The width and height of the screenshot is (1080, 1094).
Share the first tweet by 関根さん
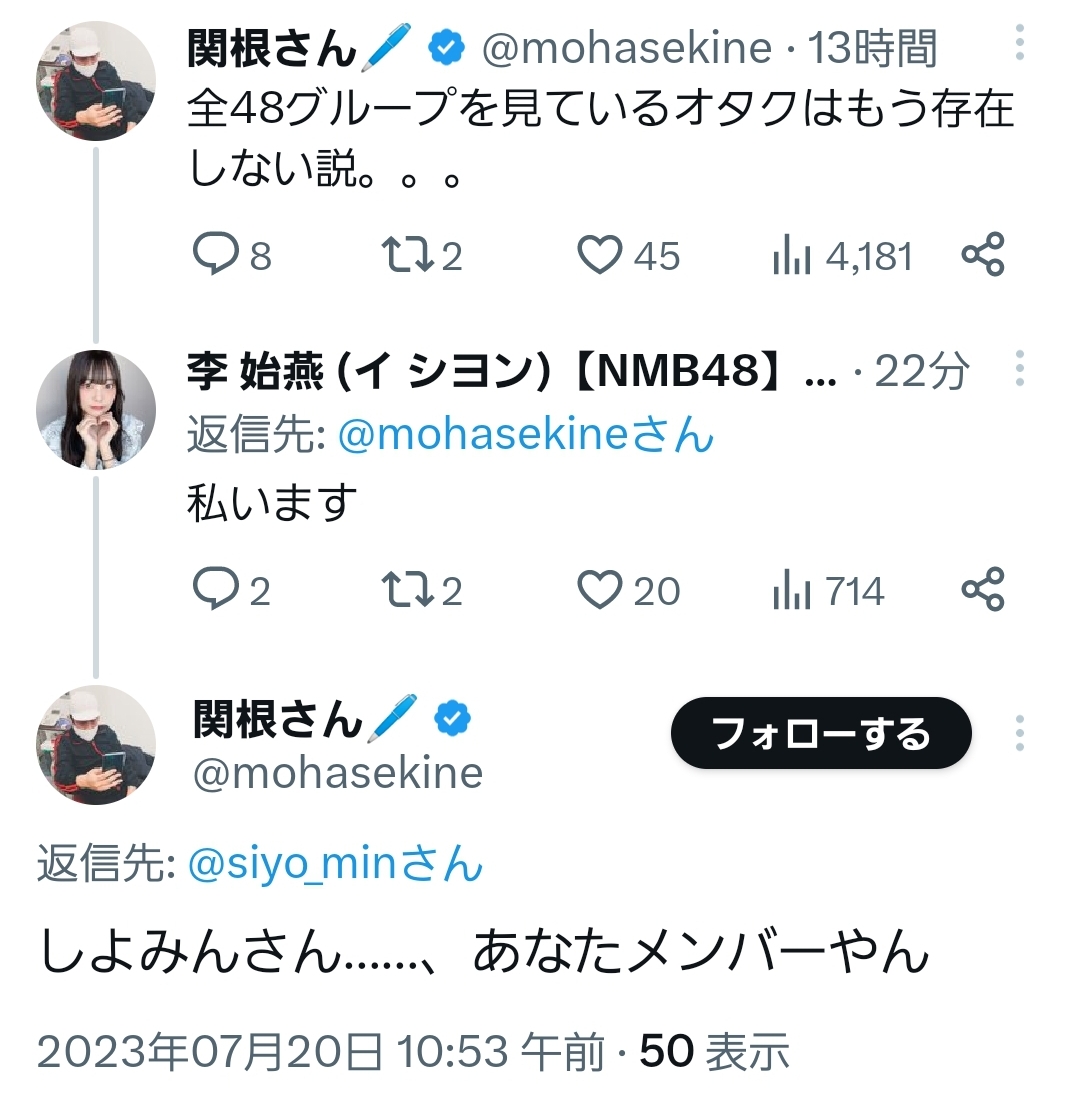[x=983, y=255]
